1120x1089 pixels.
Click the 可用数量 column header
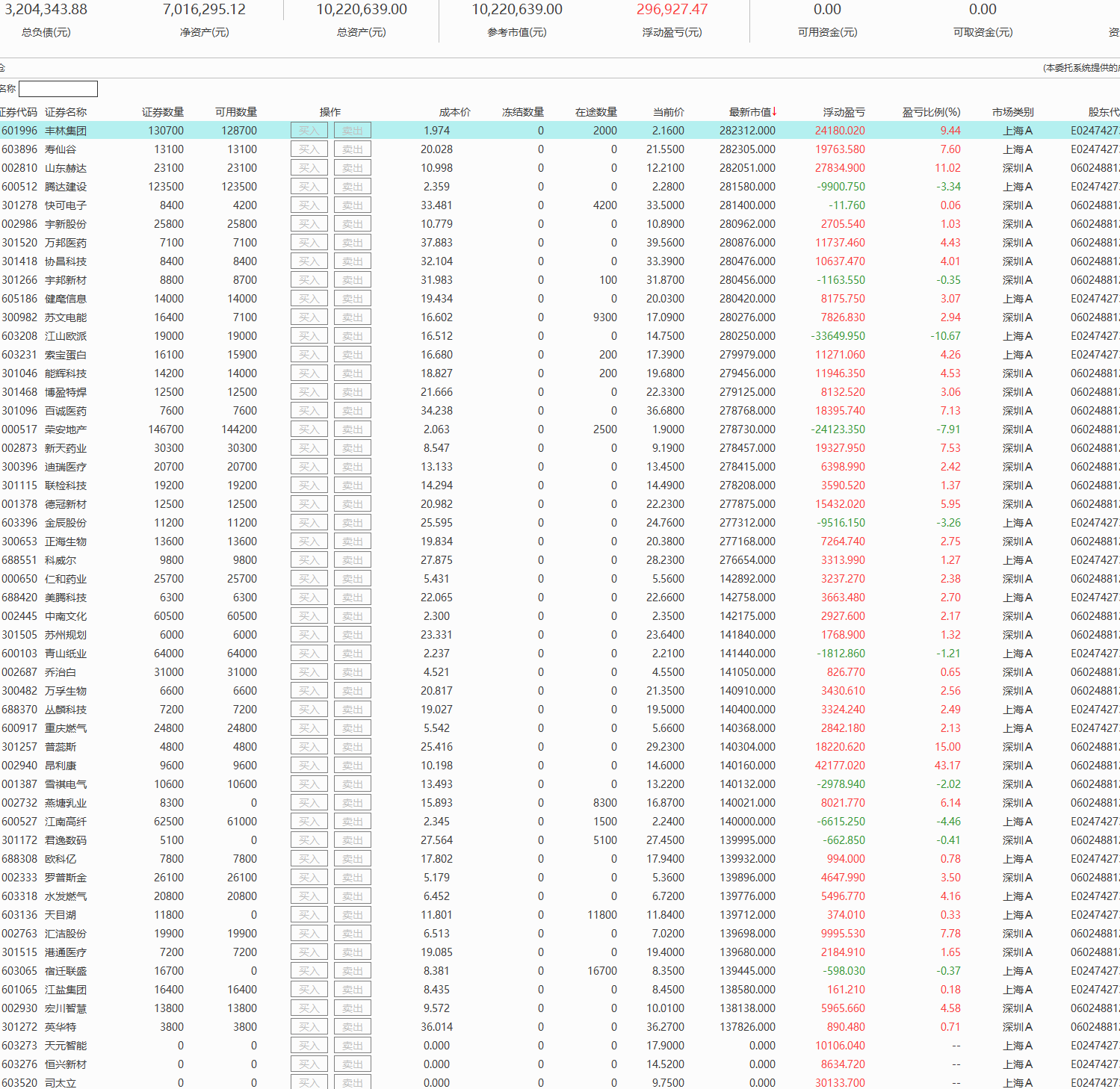(x=236, y=112)
